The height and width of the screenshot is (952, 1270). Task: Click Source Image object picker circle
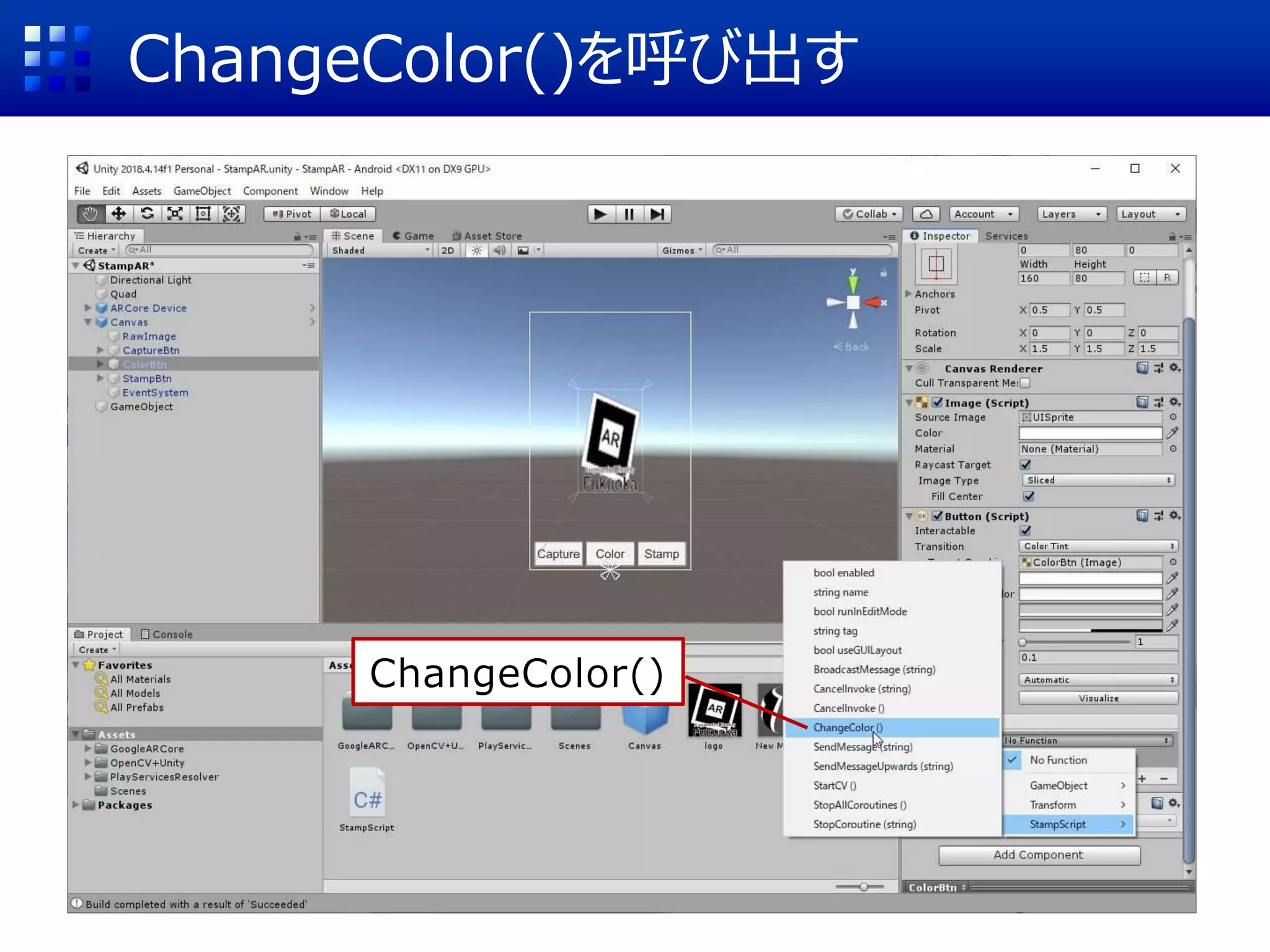[1173, 417]
